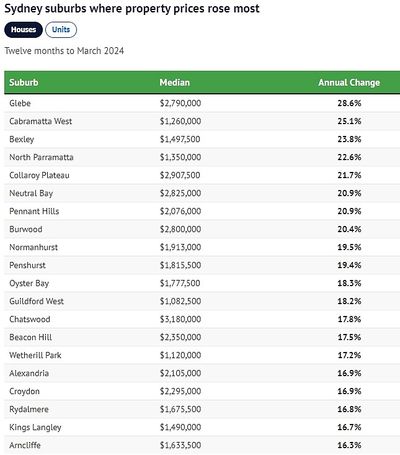
Task: Select the Chatswood $3,180,000 median cell
Action: [x=180, y=319]
